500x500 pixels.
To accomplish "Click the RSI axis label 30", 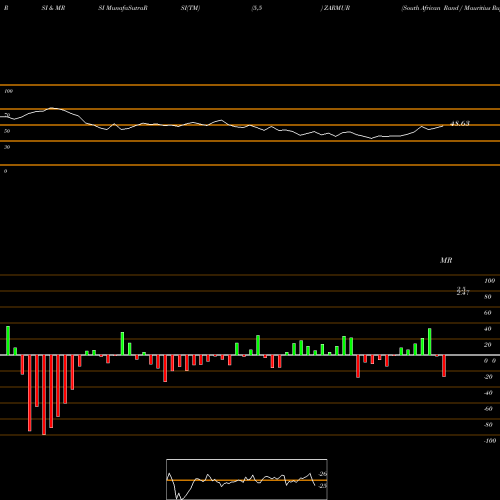I will pyautogui.click(x=7, y=147).
